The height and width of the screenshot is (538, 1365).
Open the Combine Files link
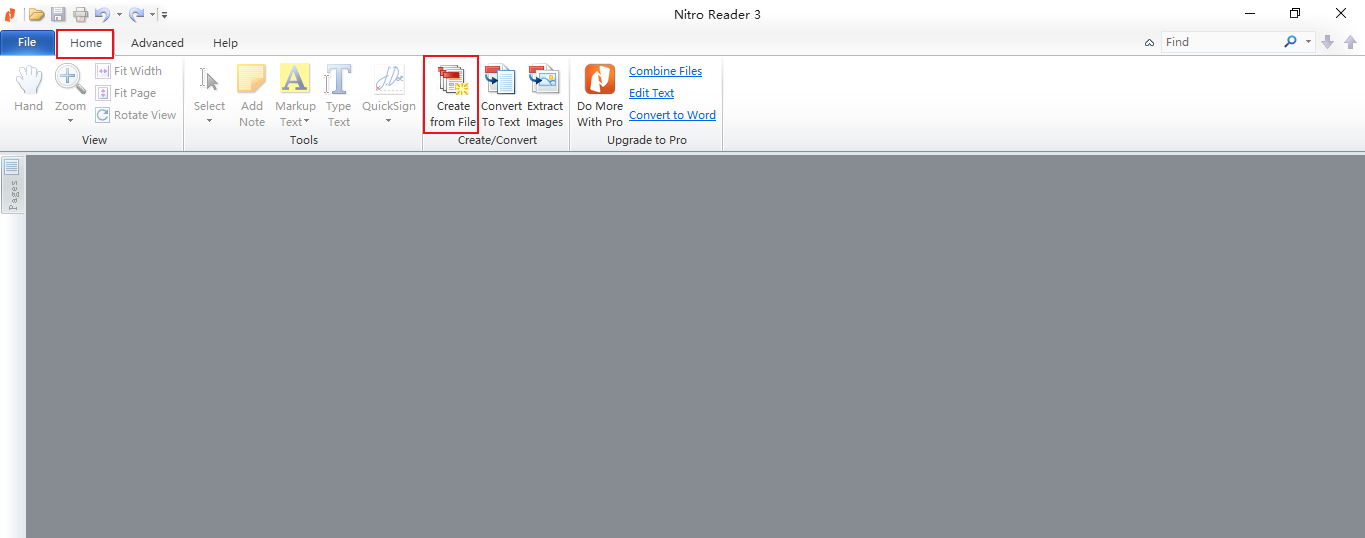pyautogui.click(x=665, y=71)
